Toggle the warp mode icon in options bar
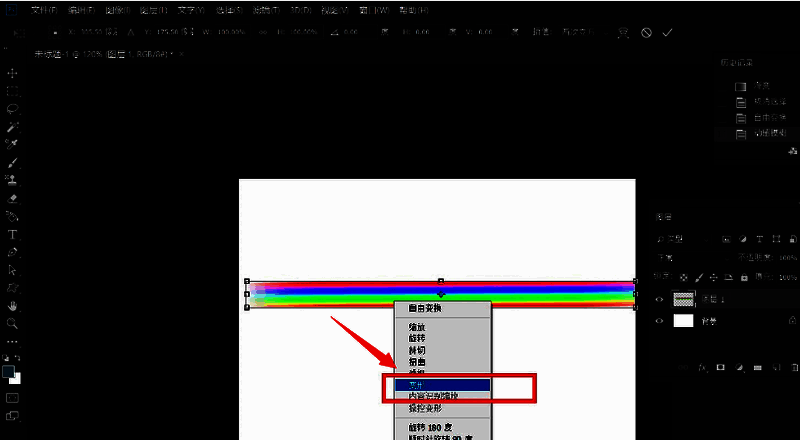800x440 pixels. (x=623, y=32)
